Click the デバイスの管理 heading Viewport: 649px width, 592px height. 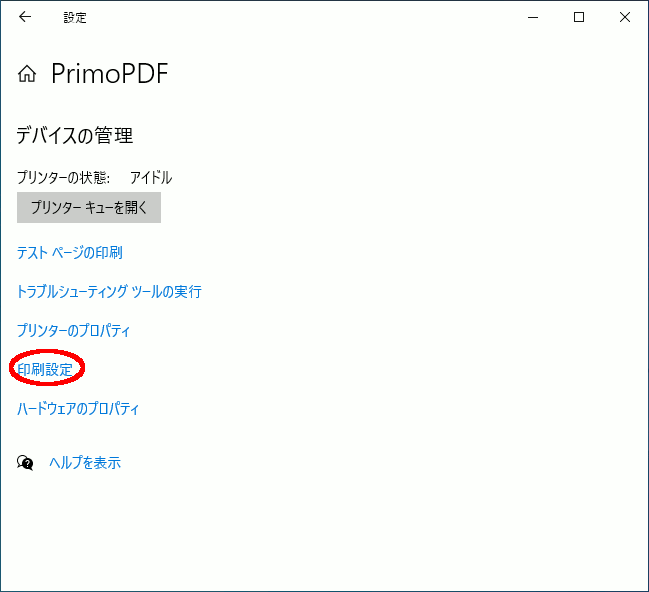pos(75,135)
